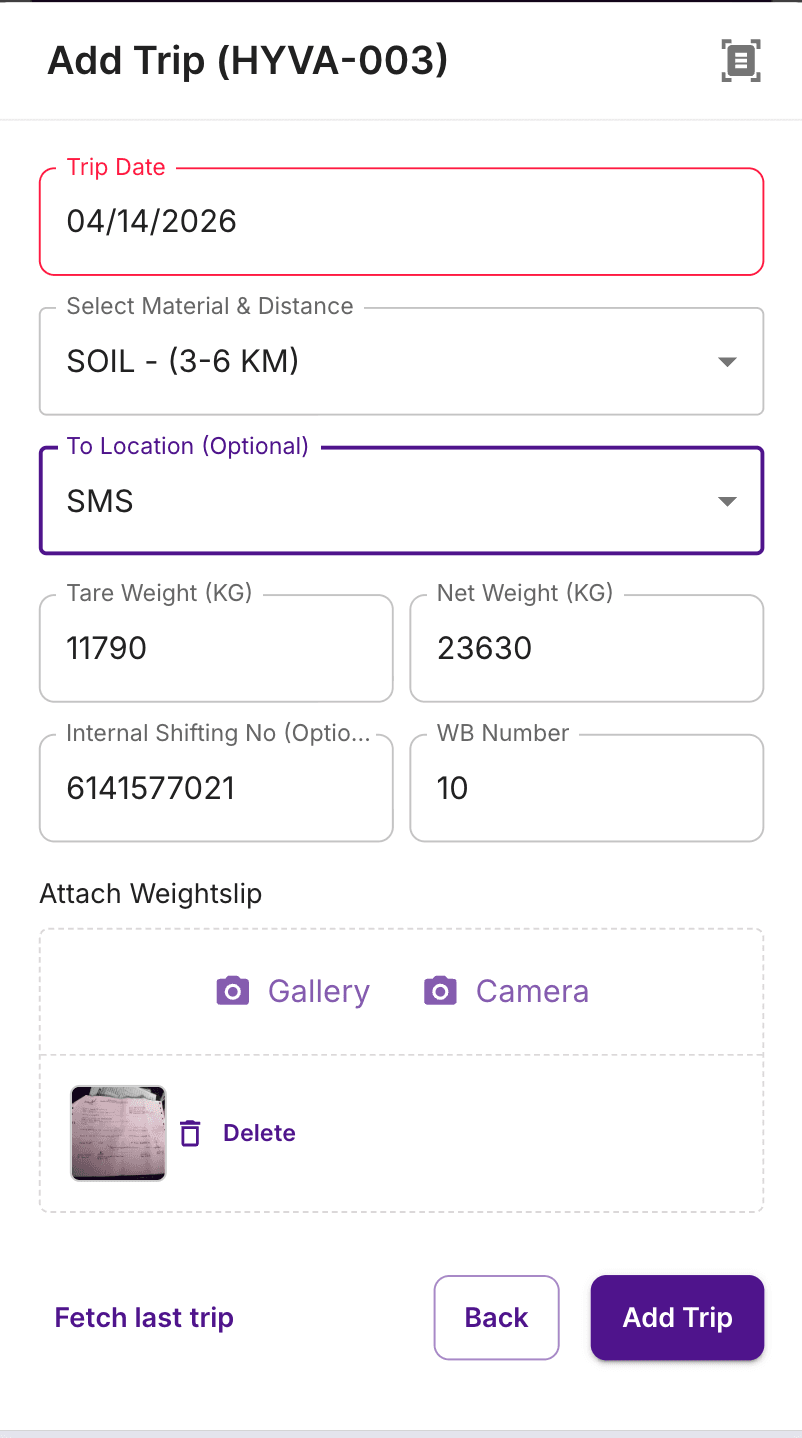The height and width of the screenshot is (1438, 802).
Task: Choose Gallery to attach weightslip
Action: (x=293, y=991)
